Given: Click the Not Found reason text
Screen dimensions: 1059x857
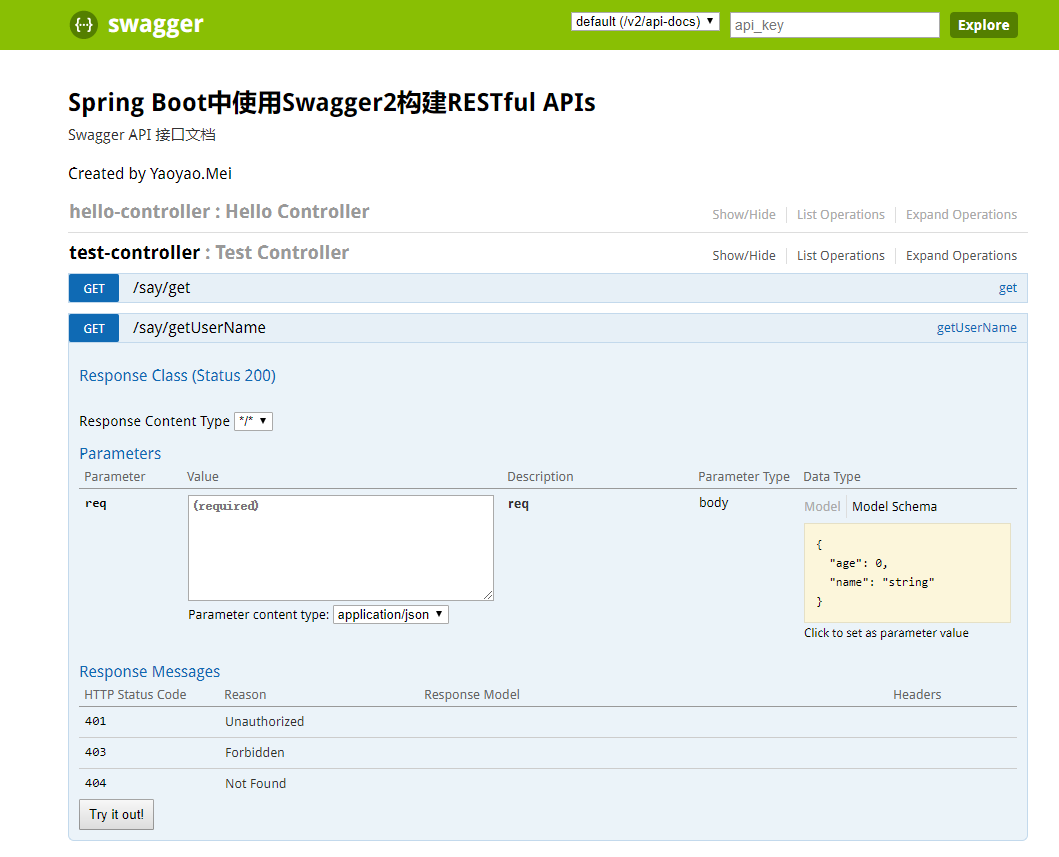Looking at the screenshot, I should tap(255, 783).
